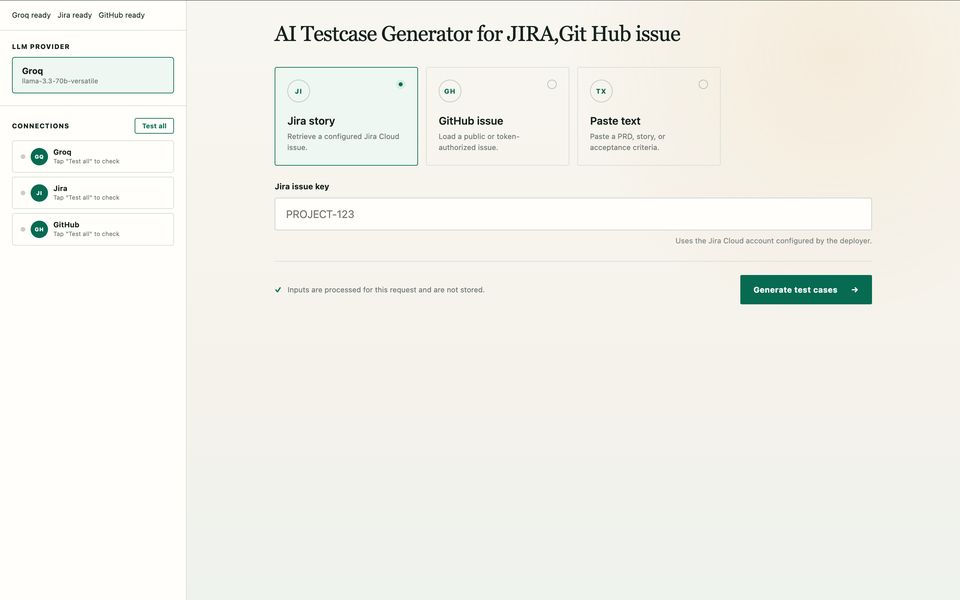
Task: Click the Jira issue key label
Action: pyautogui.click(x=302, y=187)
